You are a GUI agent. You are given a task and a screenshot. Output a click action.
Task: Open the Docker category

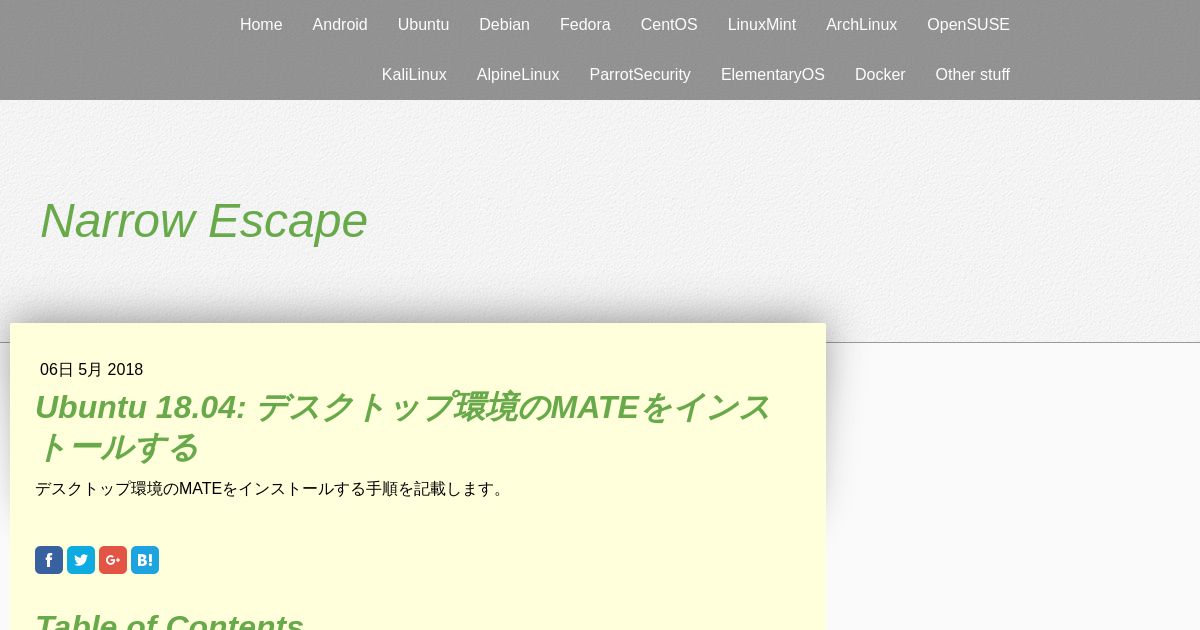[880, 75]
